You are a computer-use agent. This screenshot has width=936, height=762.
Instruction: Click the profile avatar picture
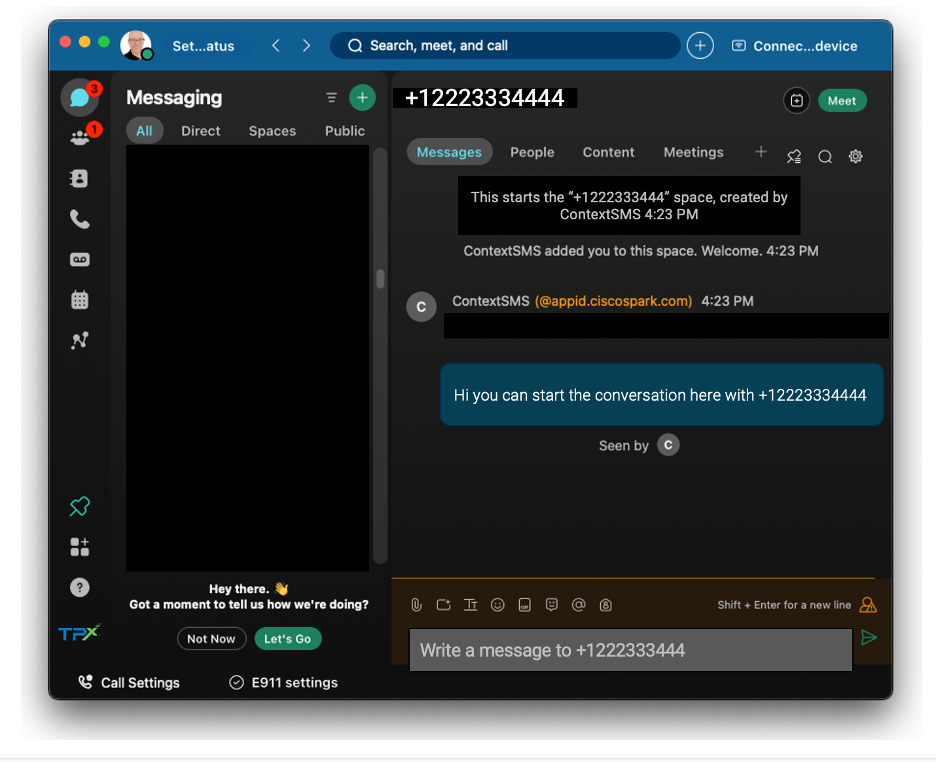136,45
